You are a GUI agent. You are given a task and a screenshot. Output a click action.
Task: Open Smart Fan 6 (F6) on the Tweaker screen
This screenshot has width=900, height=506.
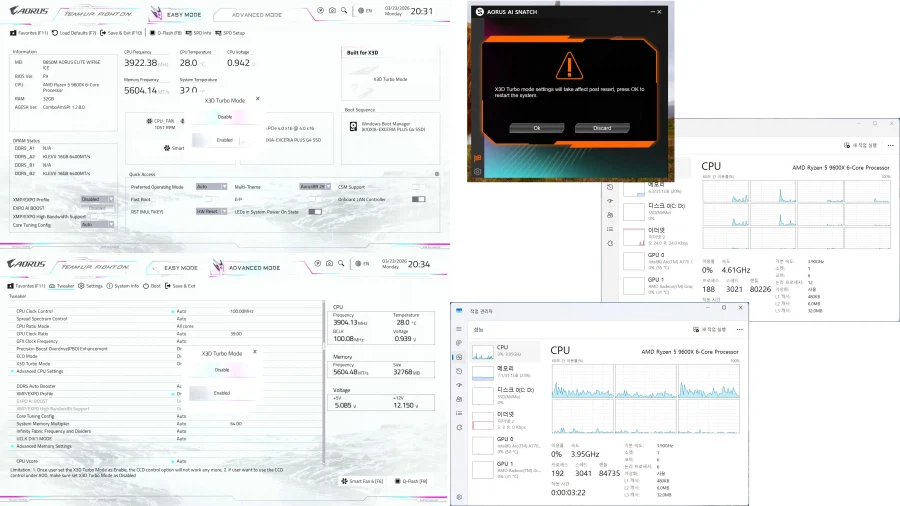pos(362,481)
